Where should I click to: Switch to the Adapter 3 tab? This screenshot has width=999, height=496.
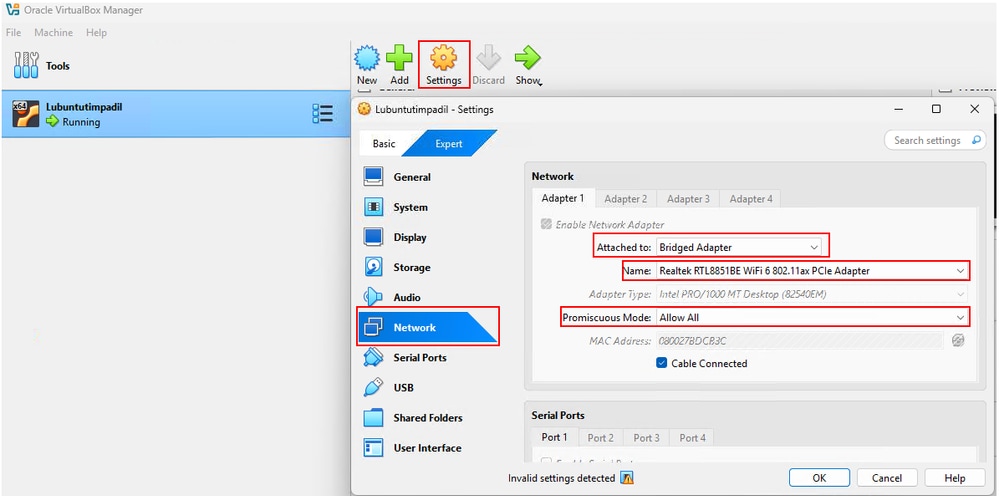[x=688, y=199]
